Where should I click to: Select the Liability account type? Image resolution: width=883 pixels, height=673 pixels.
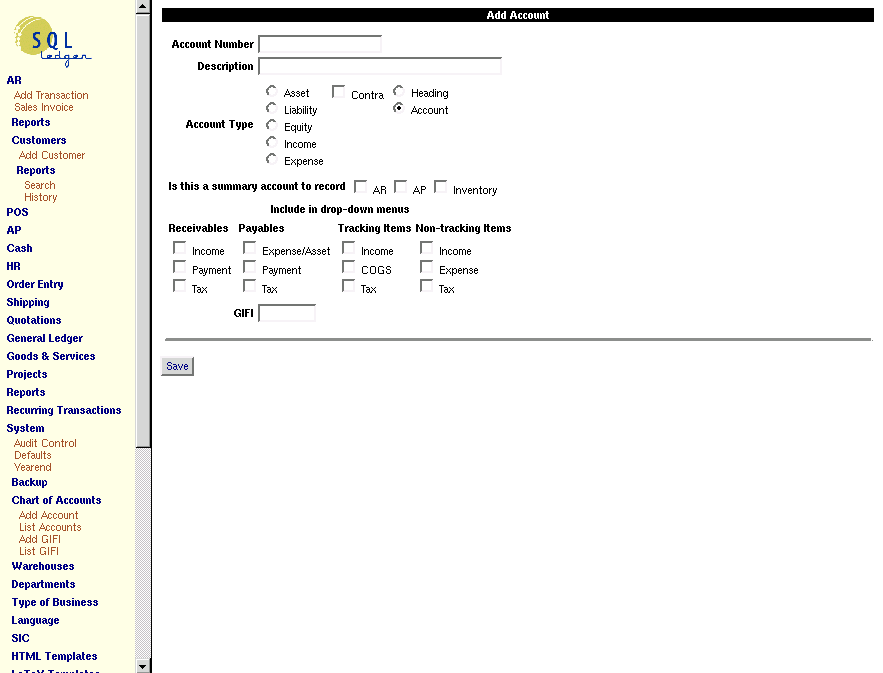[x=270, y=109]
